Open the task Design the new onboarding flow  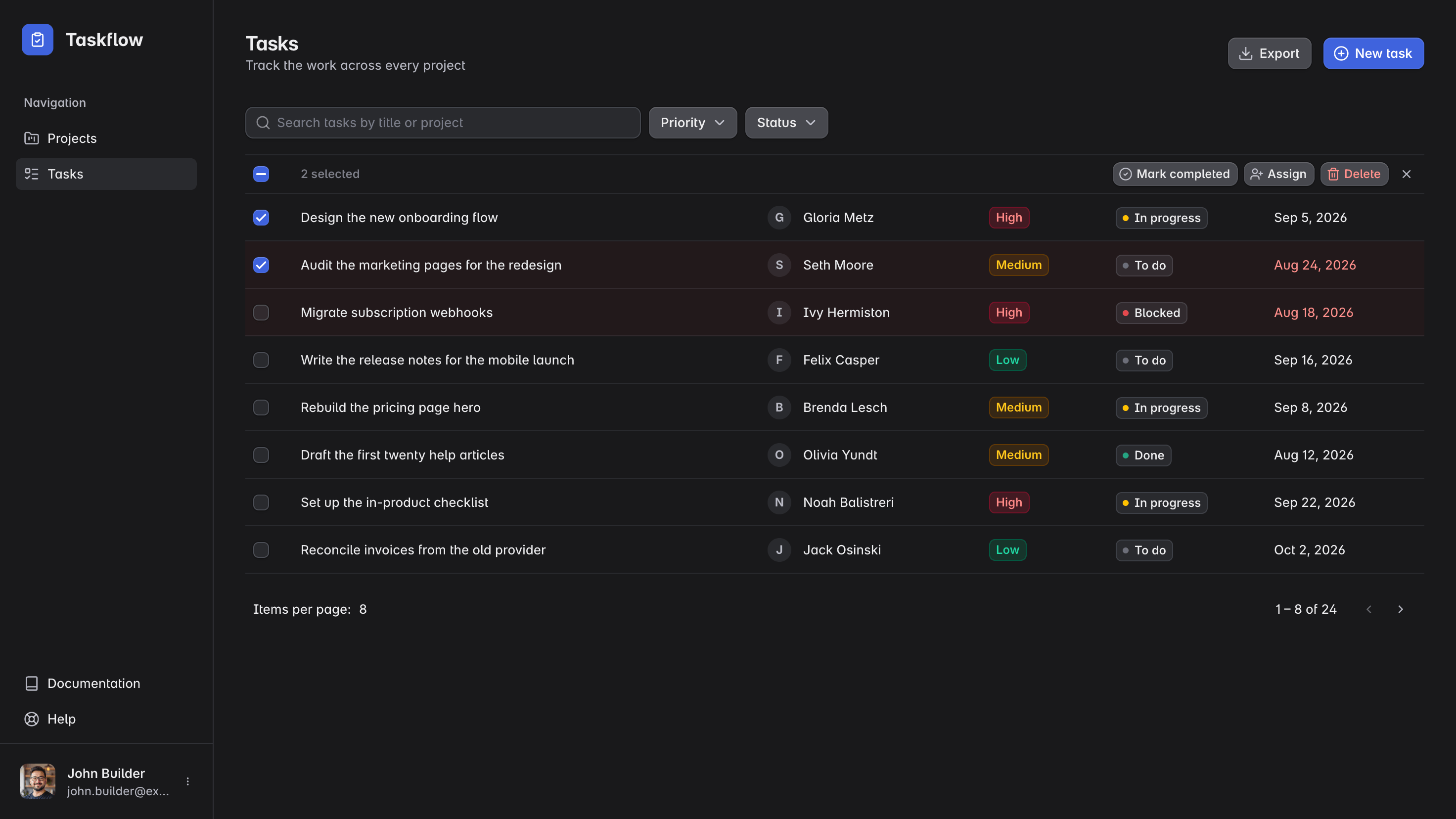click(399, 218)
